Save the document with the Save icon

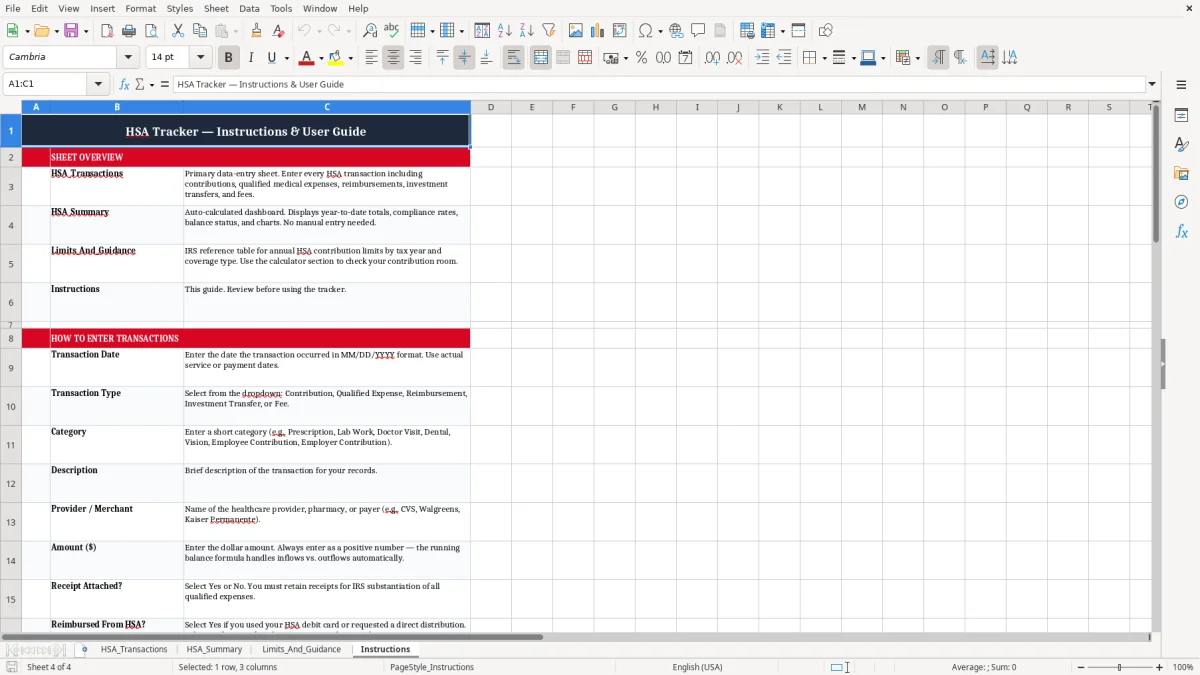(x=71, y=31)
